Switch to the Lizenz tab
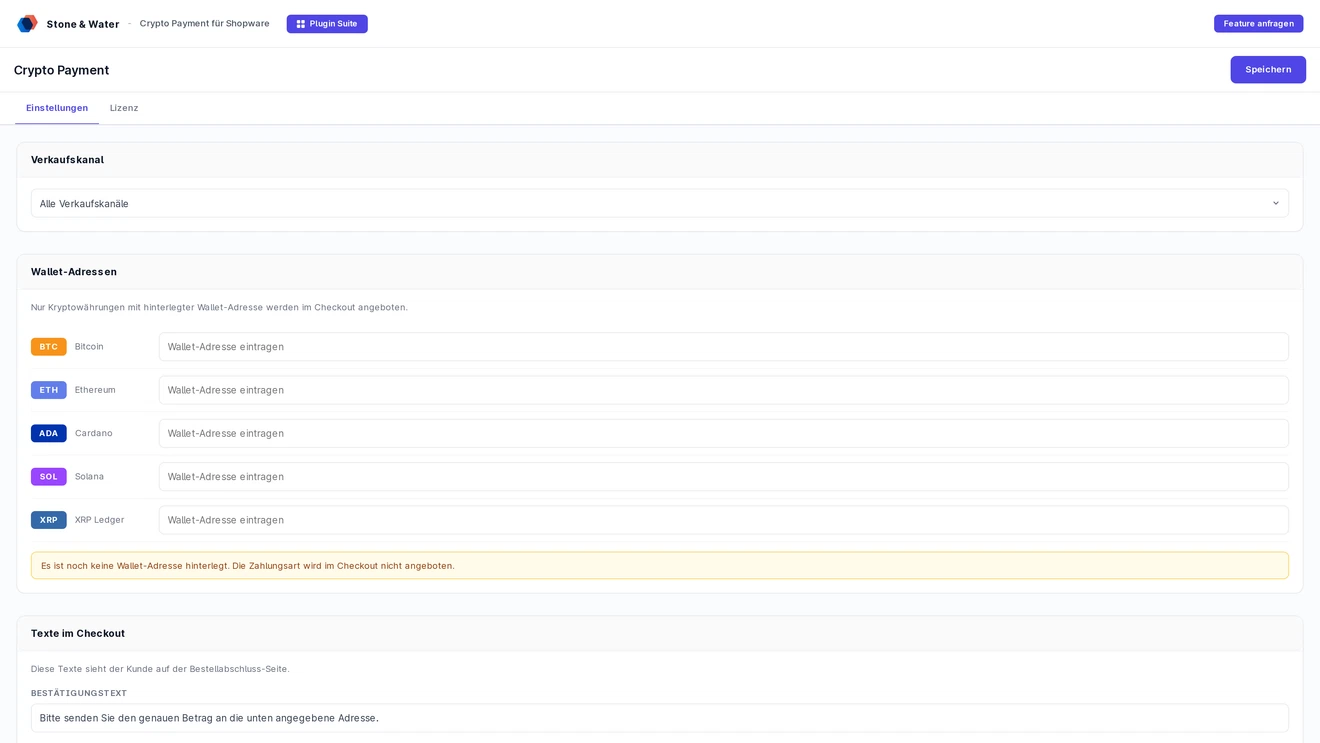 [x=124, y=108]
